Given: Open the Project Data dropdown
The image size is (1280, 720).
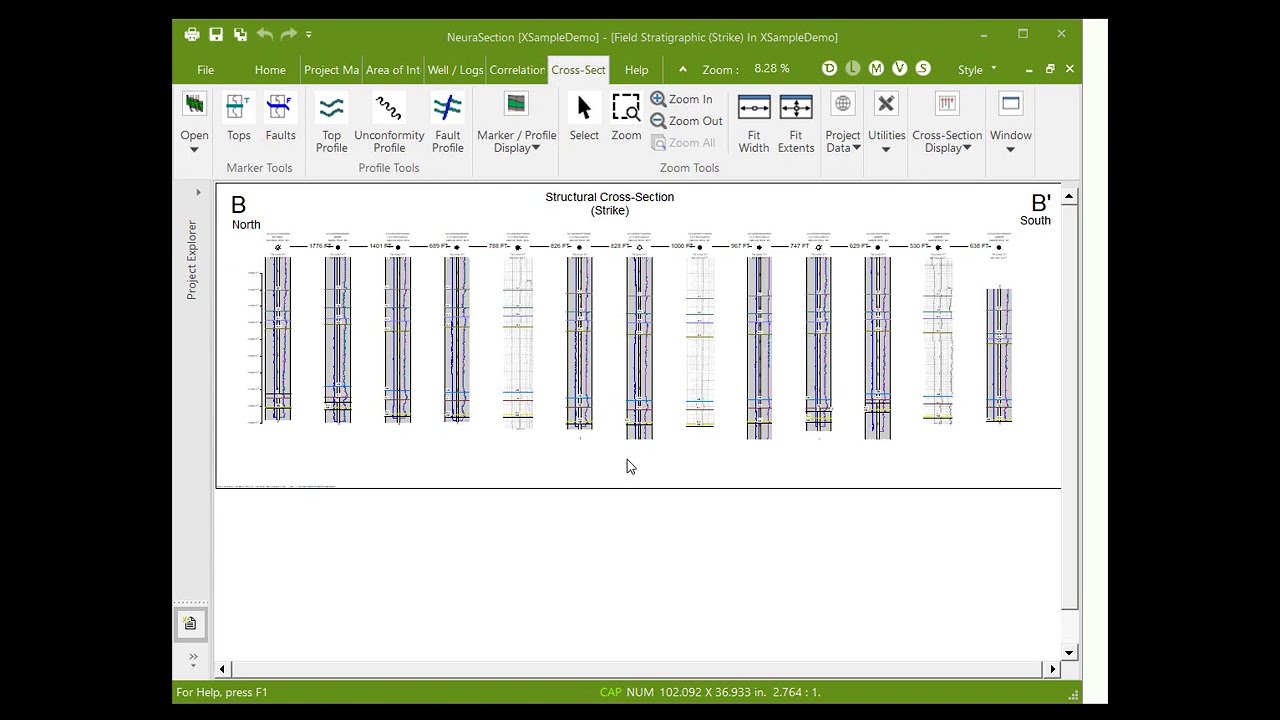Looking at the screenshot, I should 843,123.
